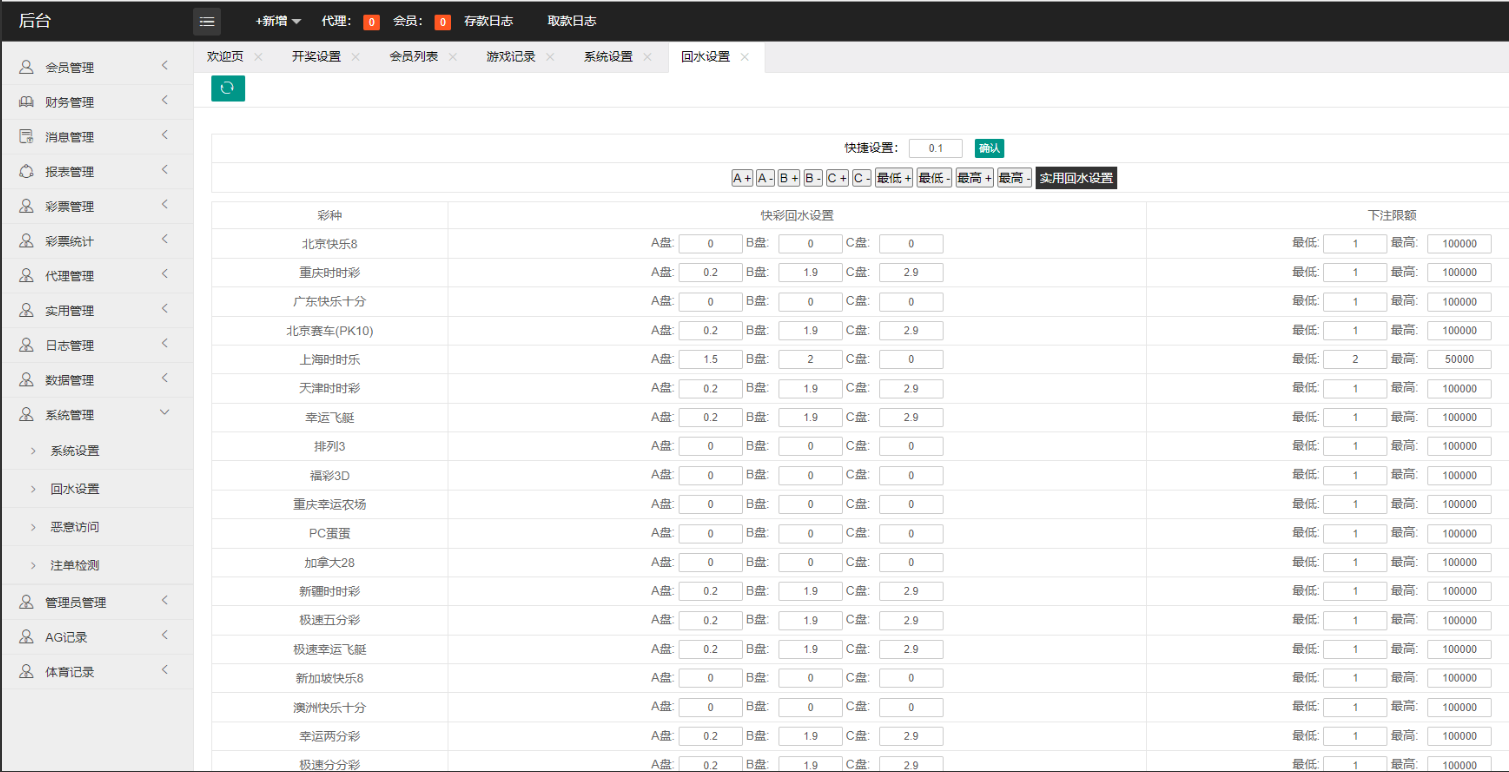The width and height of the screenshot is (1509, 772).
Task: Click the 最高 - button
Action: [x=1015, y=178]
